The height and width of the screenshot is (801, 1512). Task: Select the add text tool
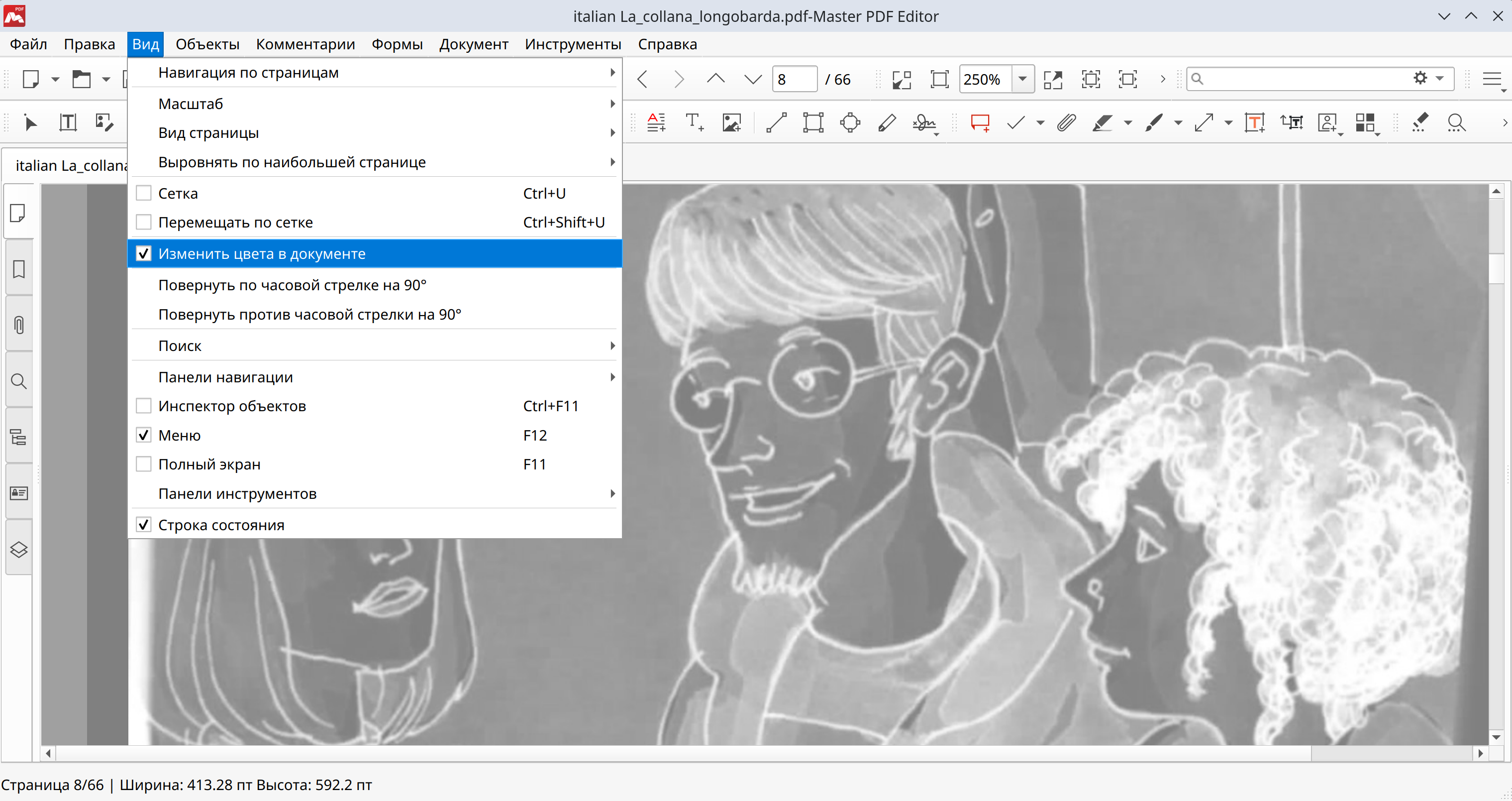(x=695, y=123)
